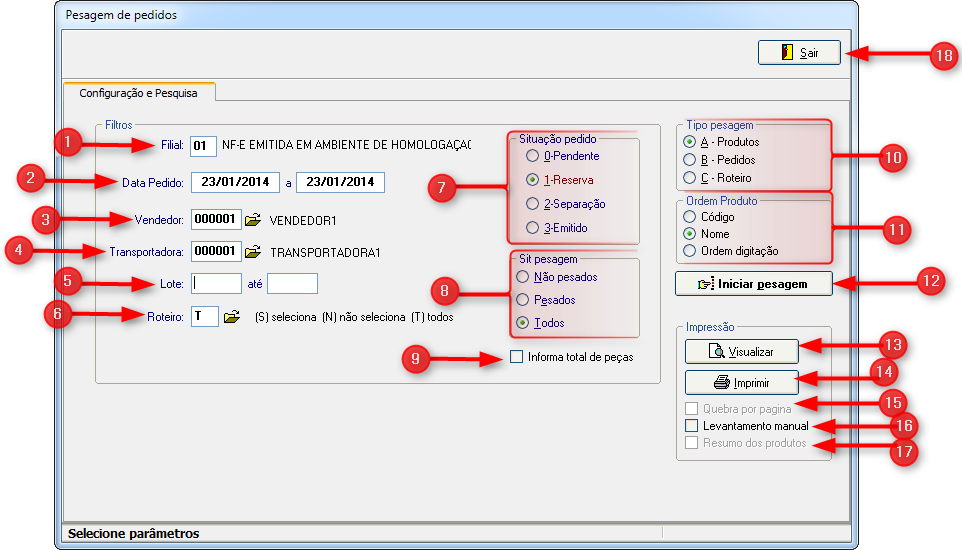Open the Roteiro lookup folder icon
This screenshot has width=962, height=550.
coord(232,317)
